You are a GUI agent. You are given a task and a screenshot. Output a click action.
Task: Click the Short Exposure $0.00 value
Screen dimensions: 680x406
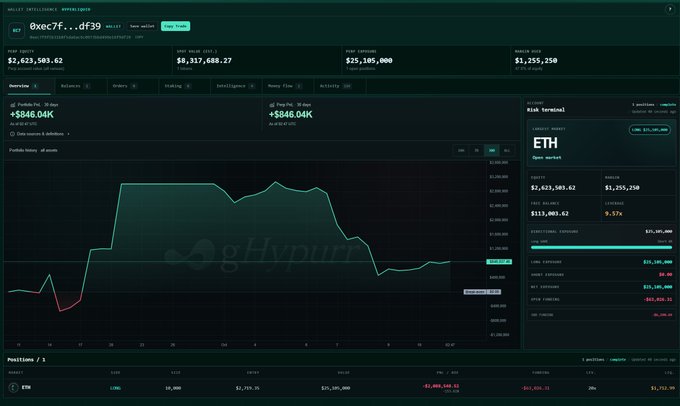point(665,274)
